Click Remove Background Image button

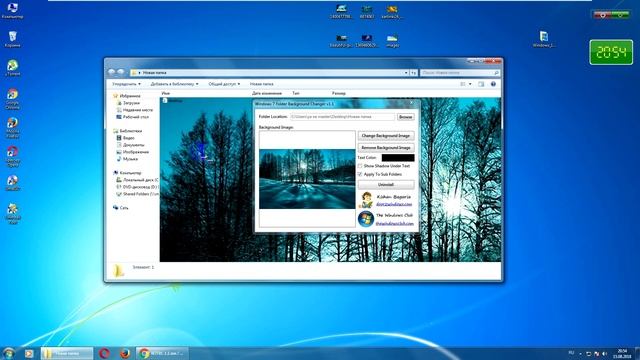tap(386, 147)
